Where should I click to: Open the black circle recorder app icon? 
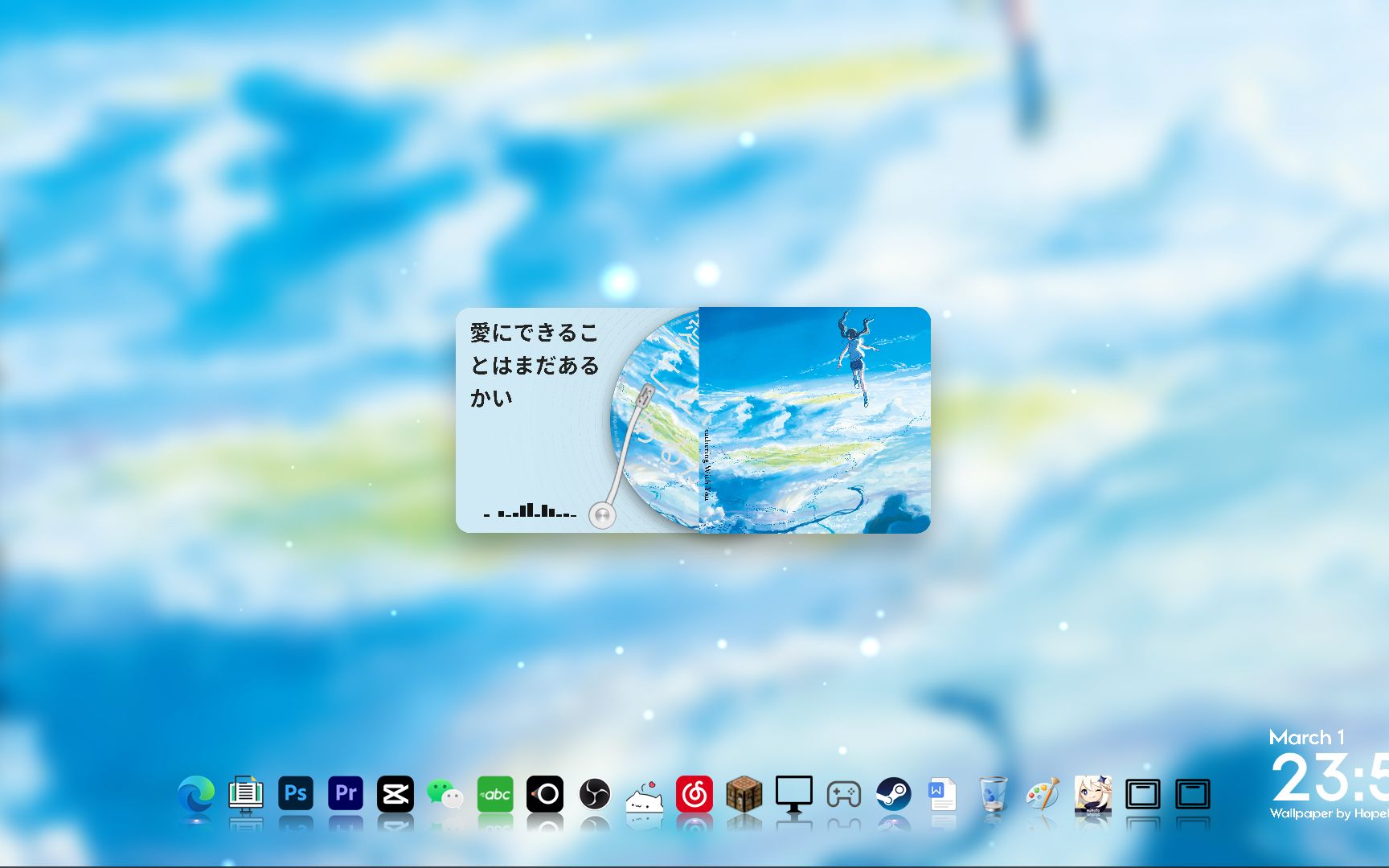(x=545, y=794)
